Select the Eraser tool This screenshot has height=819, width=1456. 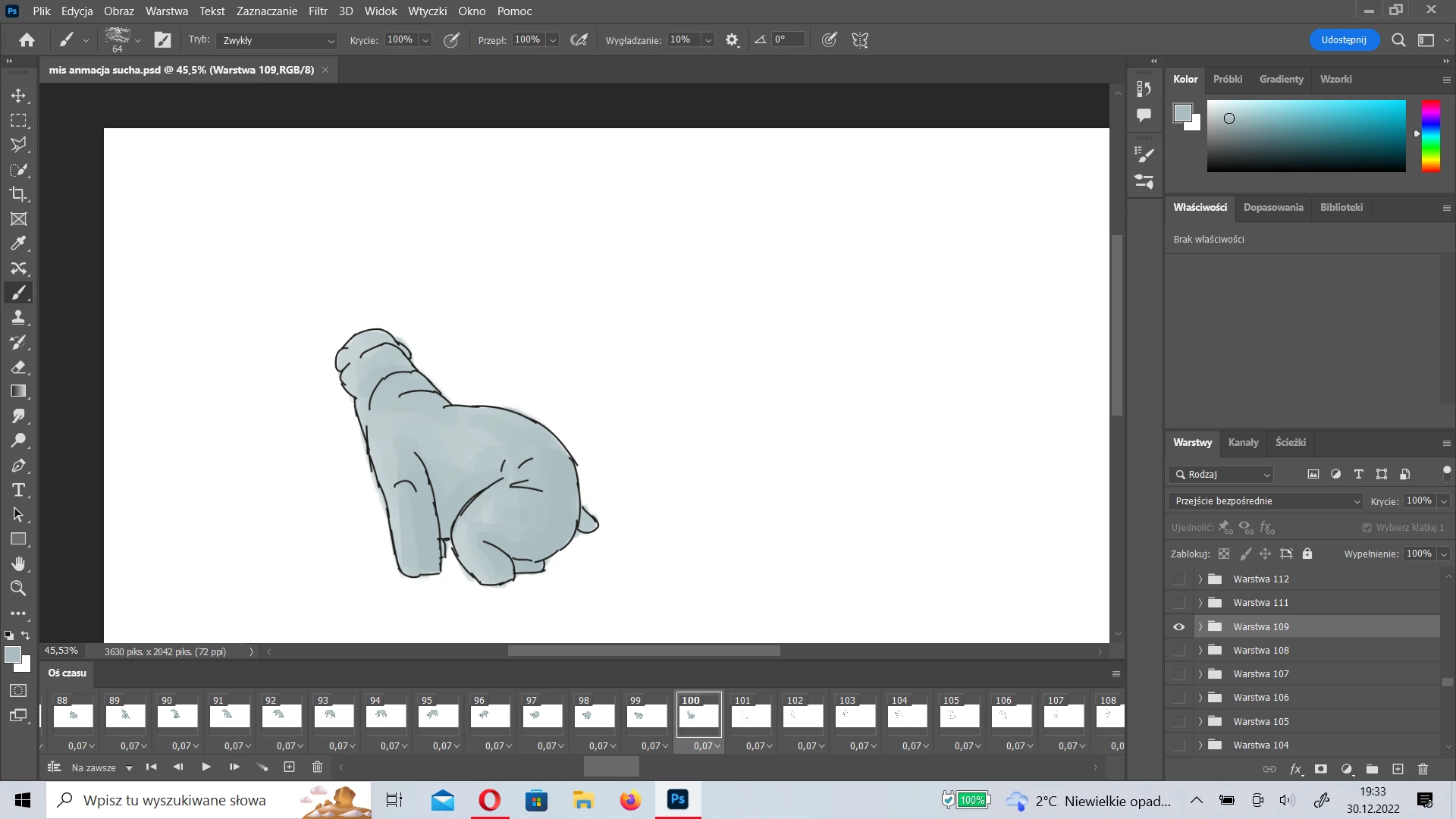coord(18,367)
